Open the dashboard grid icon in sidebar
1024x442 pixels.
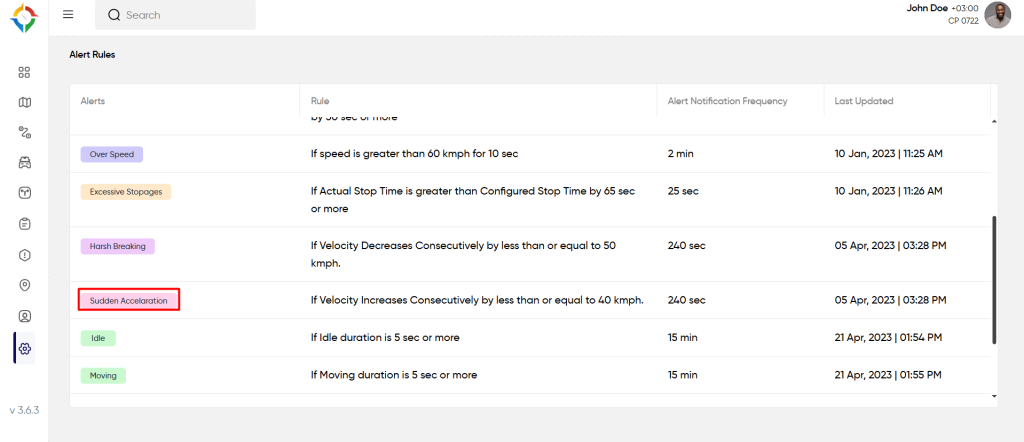(x=25, y=72)
